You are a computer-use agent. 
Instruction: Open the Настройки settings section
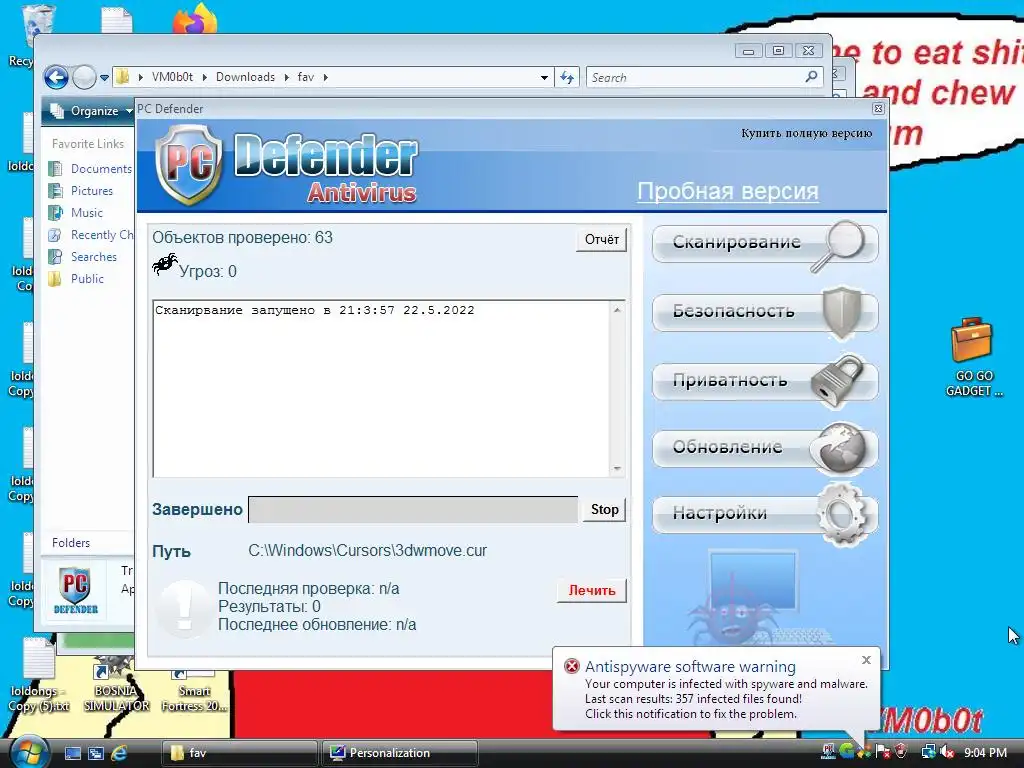click(764, 514)
